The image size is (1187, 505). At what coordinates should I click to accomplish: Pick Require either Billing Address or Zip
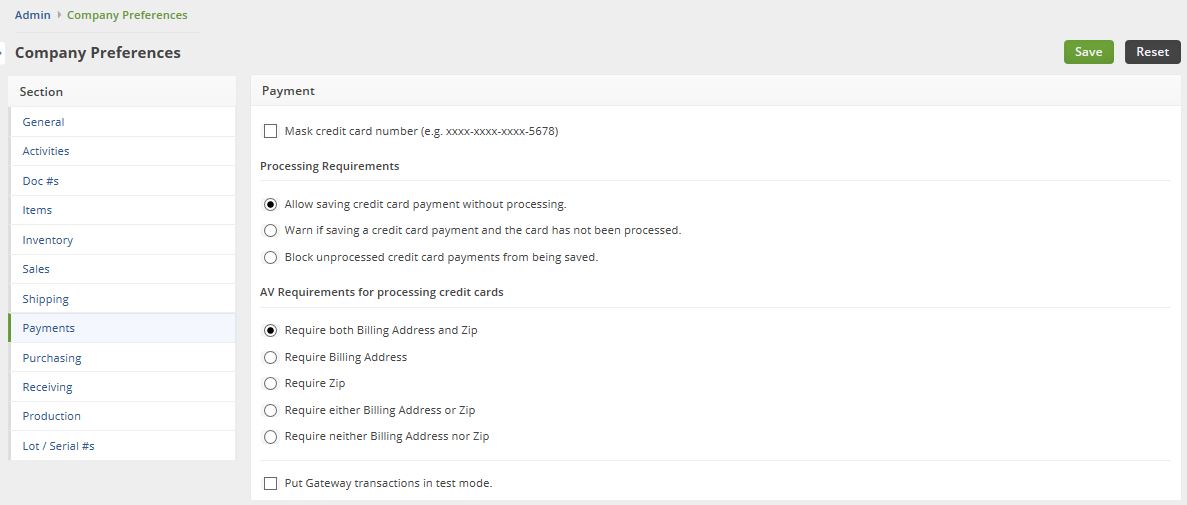point(271,410)
